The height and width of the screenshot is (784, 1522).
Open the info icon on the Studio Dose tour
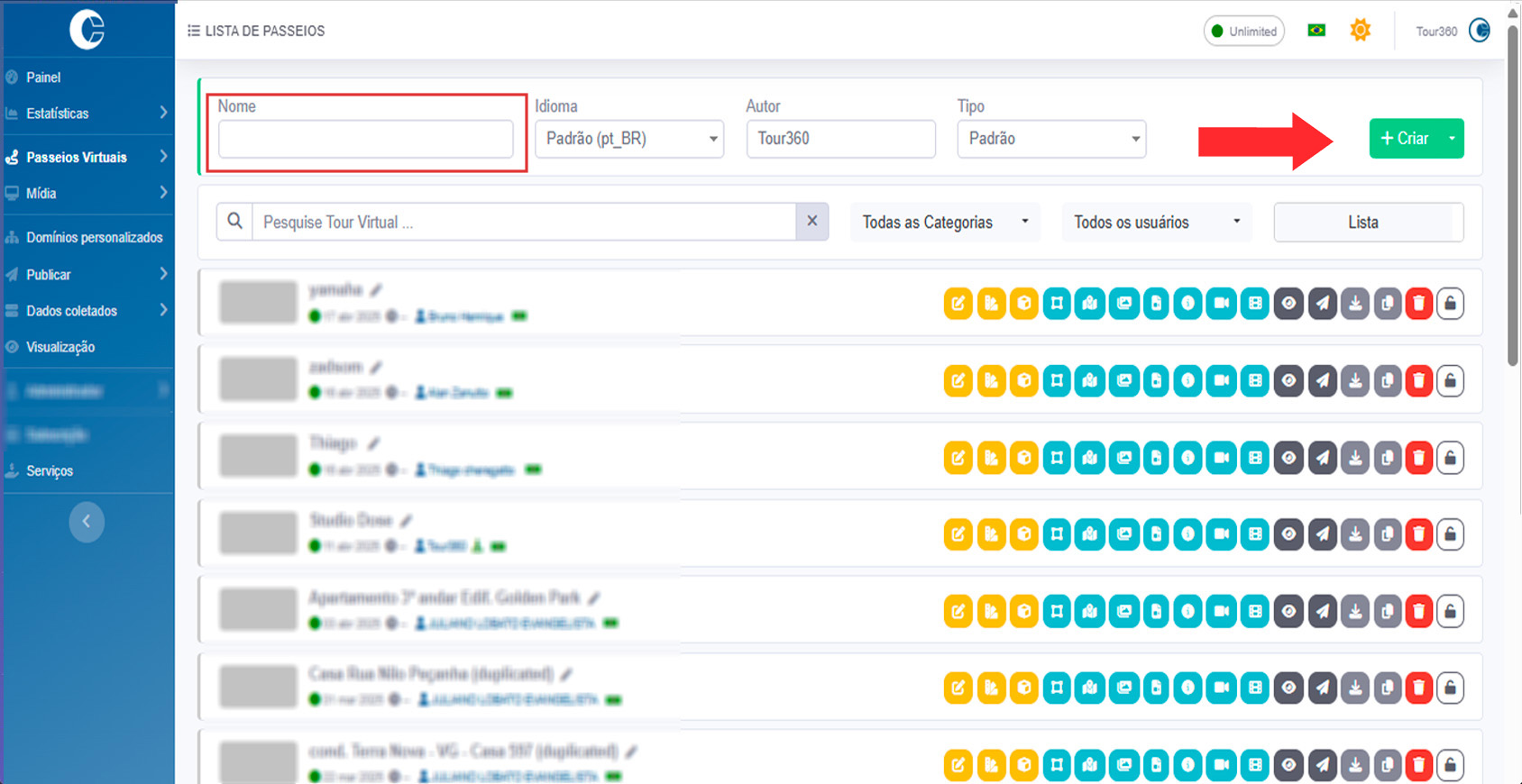(x=1188, y=534)
